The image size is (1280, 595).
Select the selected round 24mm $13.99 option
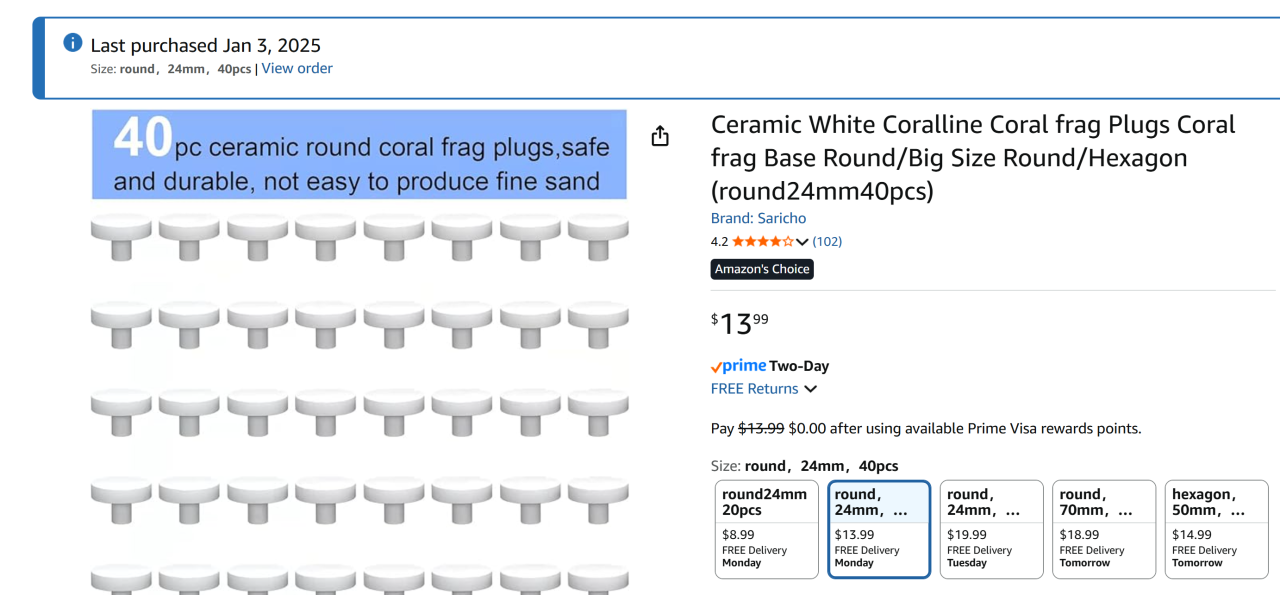(879, 529)
